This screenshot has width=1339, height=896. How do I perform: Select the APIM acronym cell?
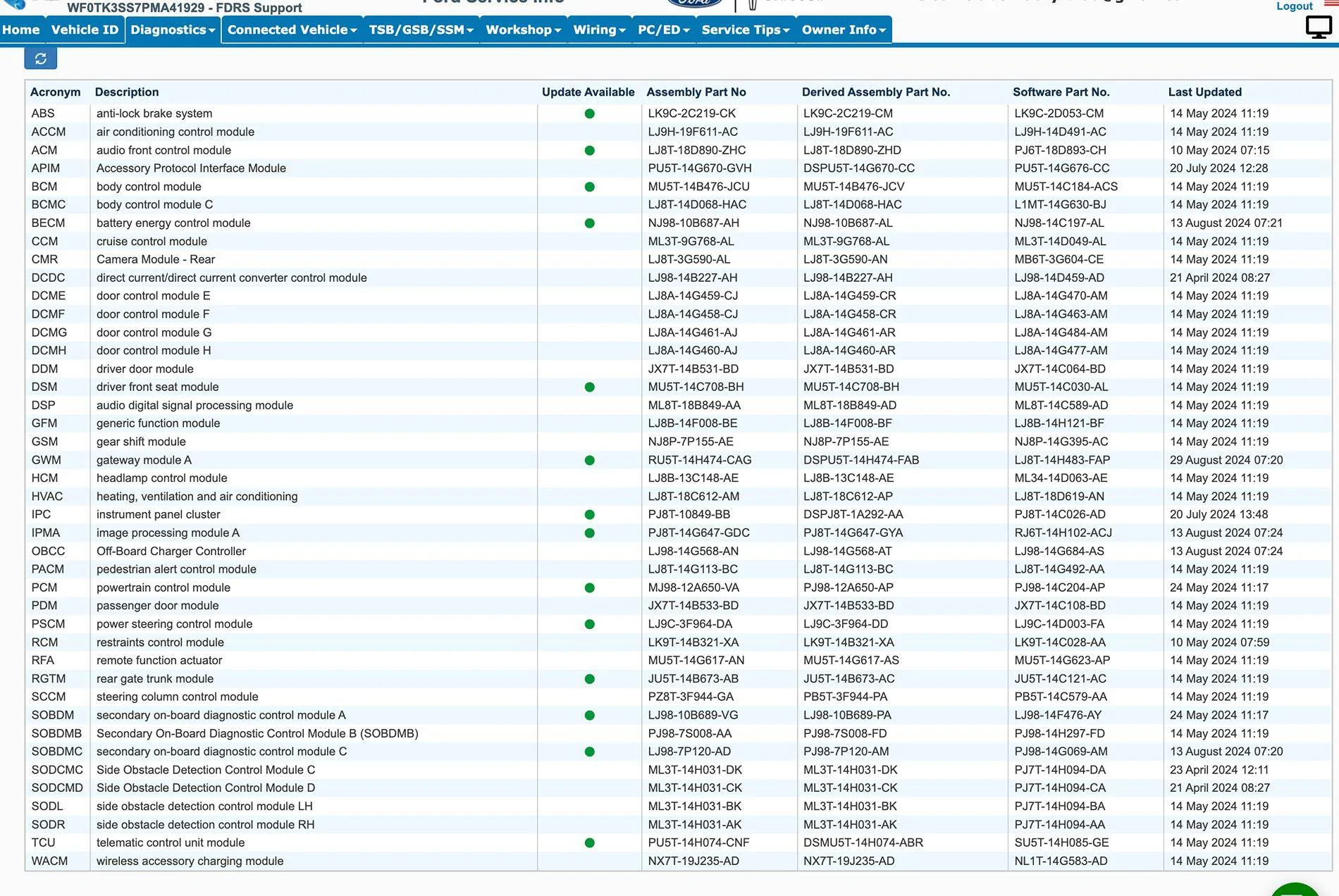click(46, 168)
